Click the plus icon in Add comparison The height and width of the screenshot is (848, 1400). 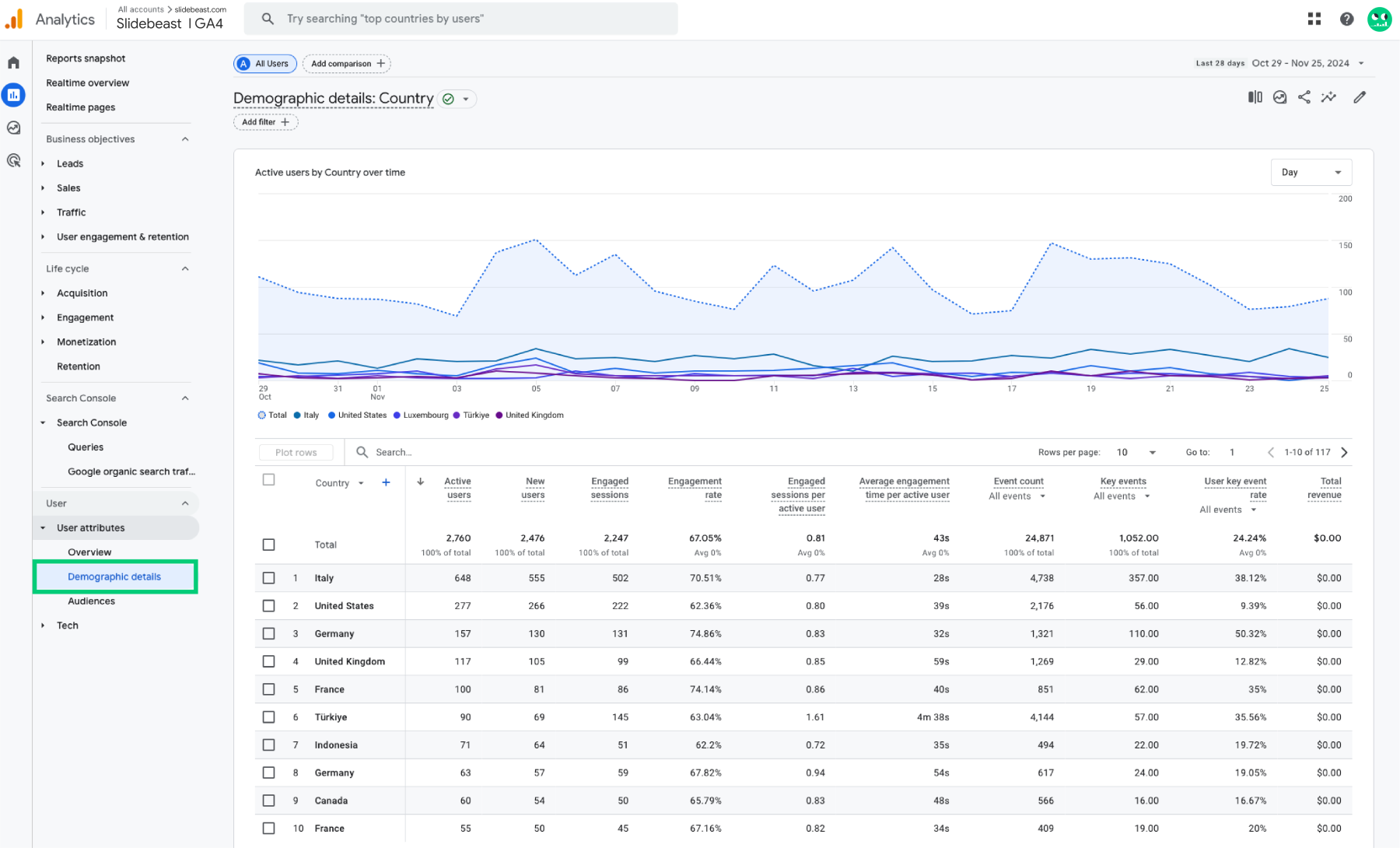point(380,64)
